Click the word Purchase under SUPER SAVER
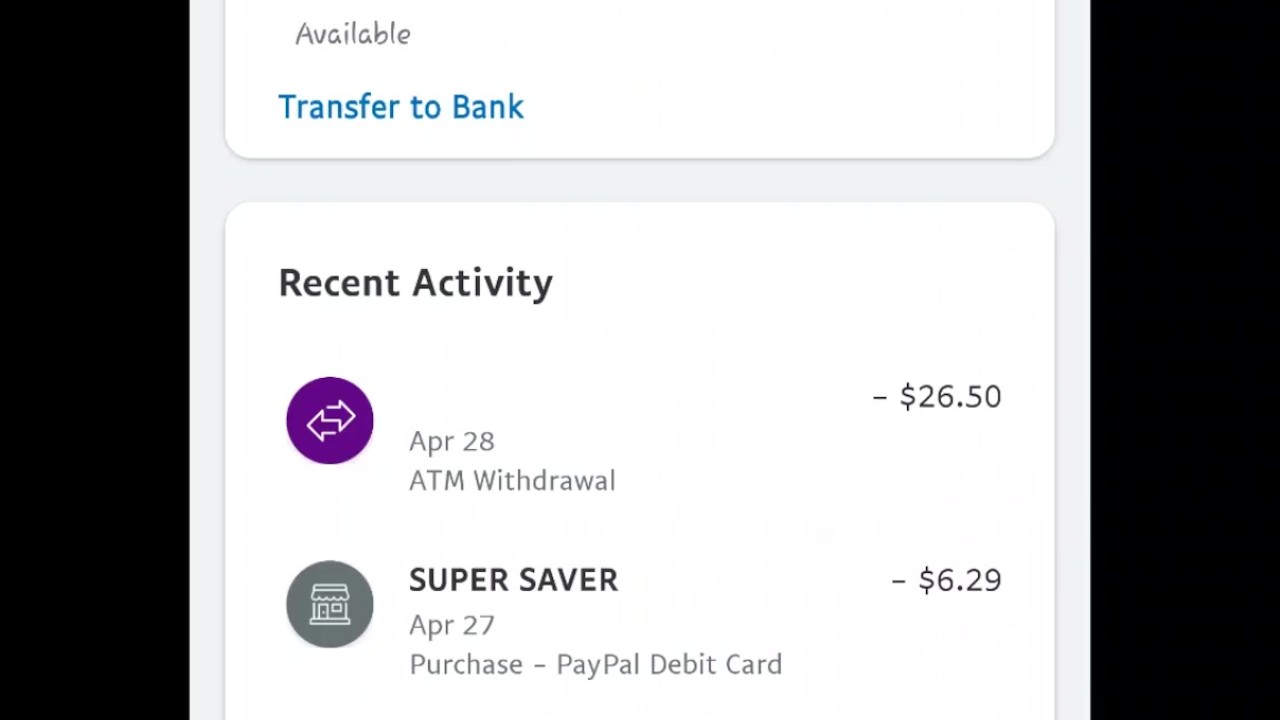 [466, 665]
